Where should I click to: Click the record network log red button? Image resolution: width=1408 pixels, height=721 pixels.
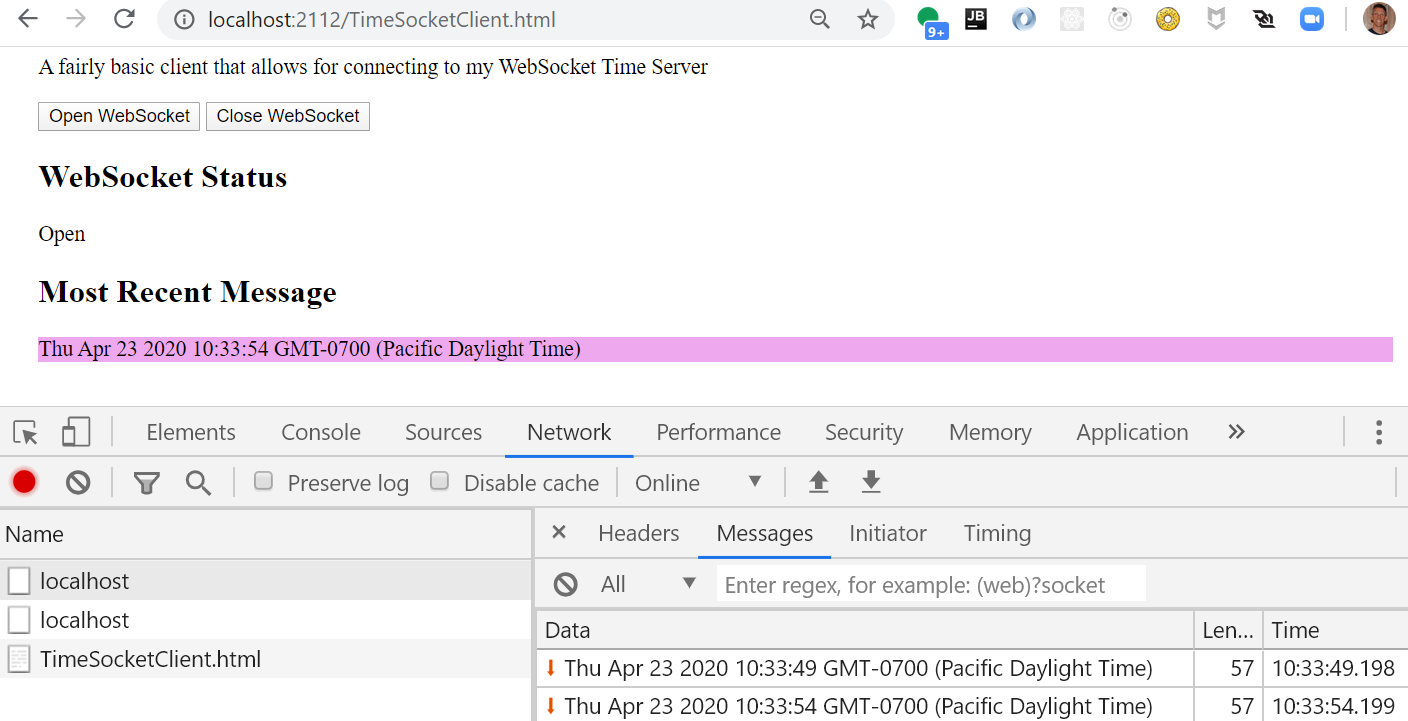(24, 483)
